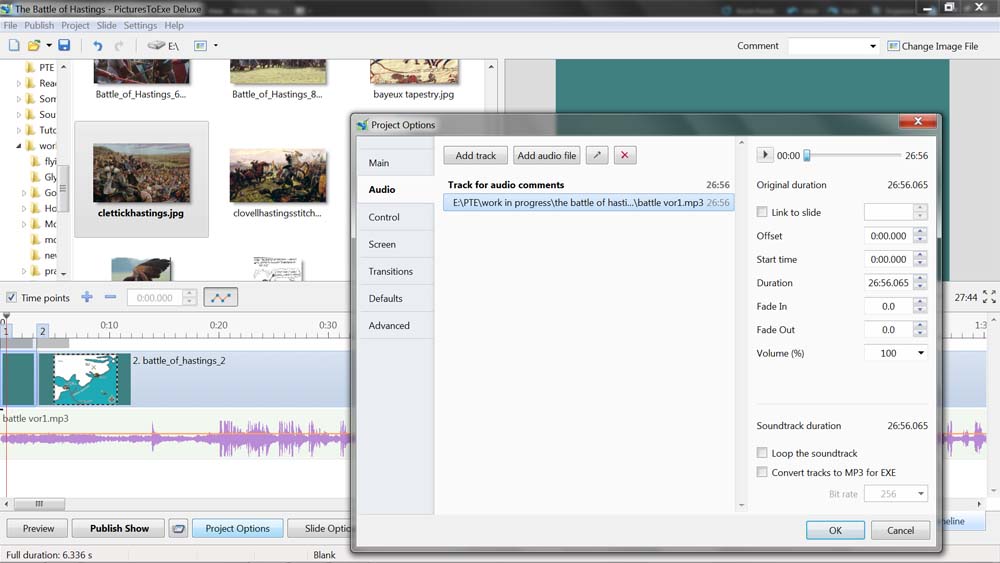Check Loop the soundtrack option
1000x563 pixels.
coord(763,453)
